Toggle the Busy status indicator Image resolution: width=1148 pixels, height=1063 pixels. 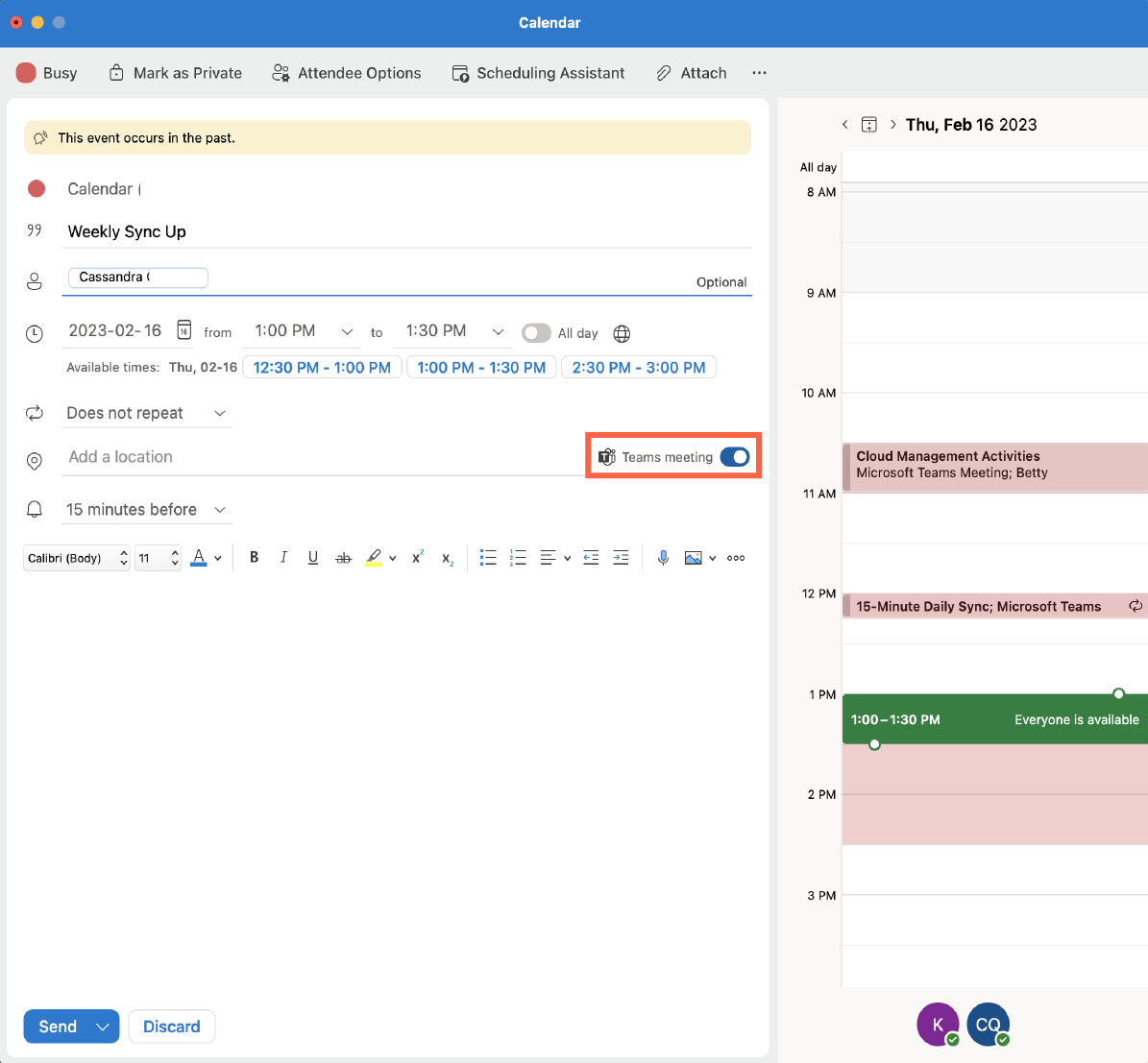tap(47, 73)
